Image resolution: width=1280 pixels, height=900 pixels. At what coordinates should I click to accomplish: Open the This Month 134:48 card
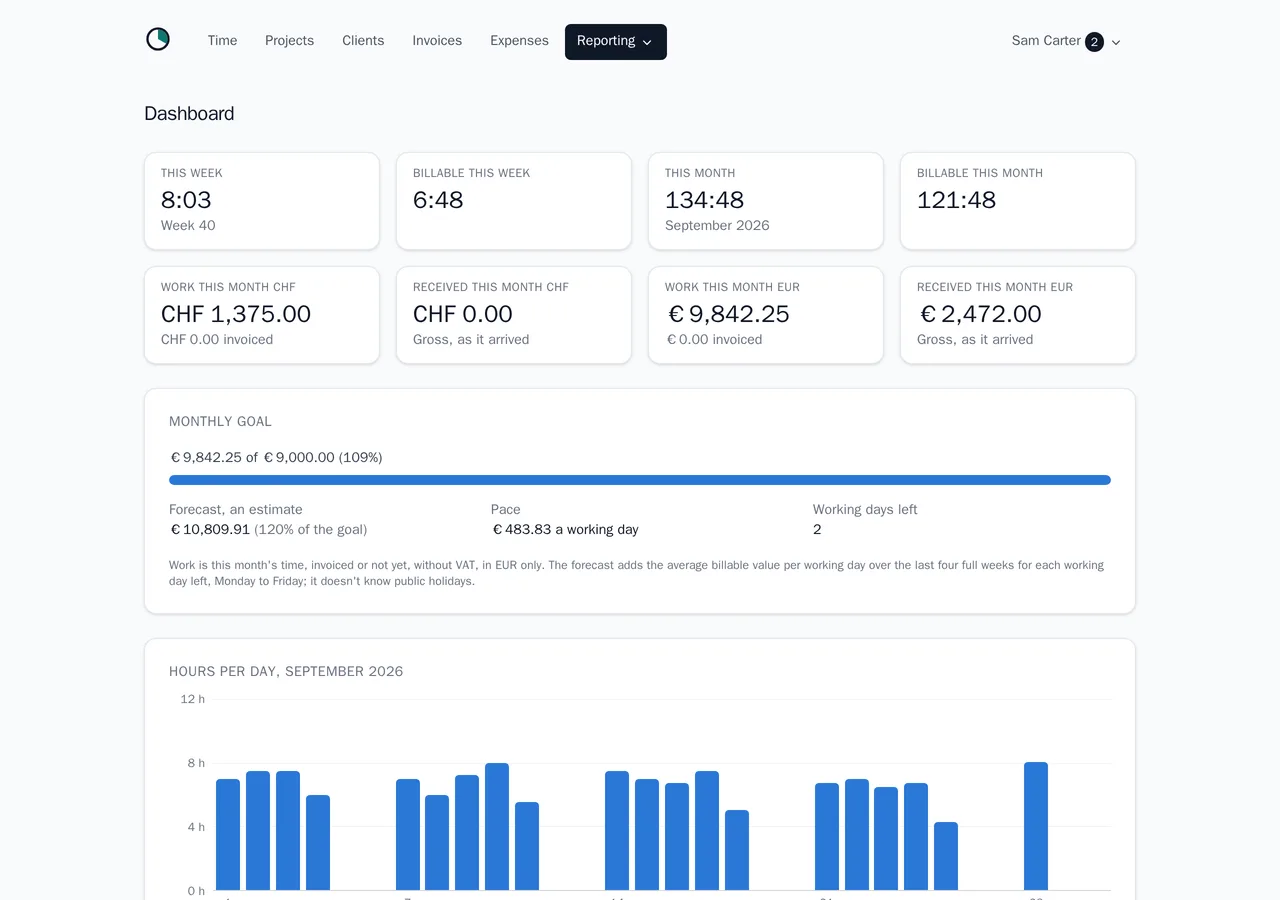click(x=766, y=201)
